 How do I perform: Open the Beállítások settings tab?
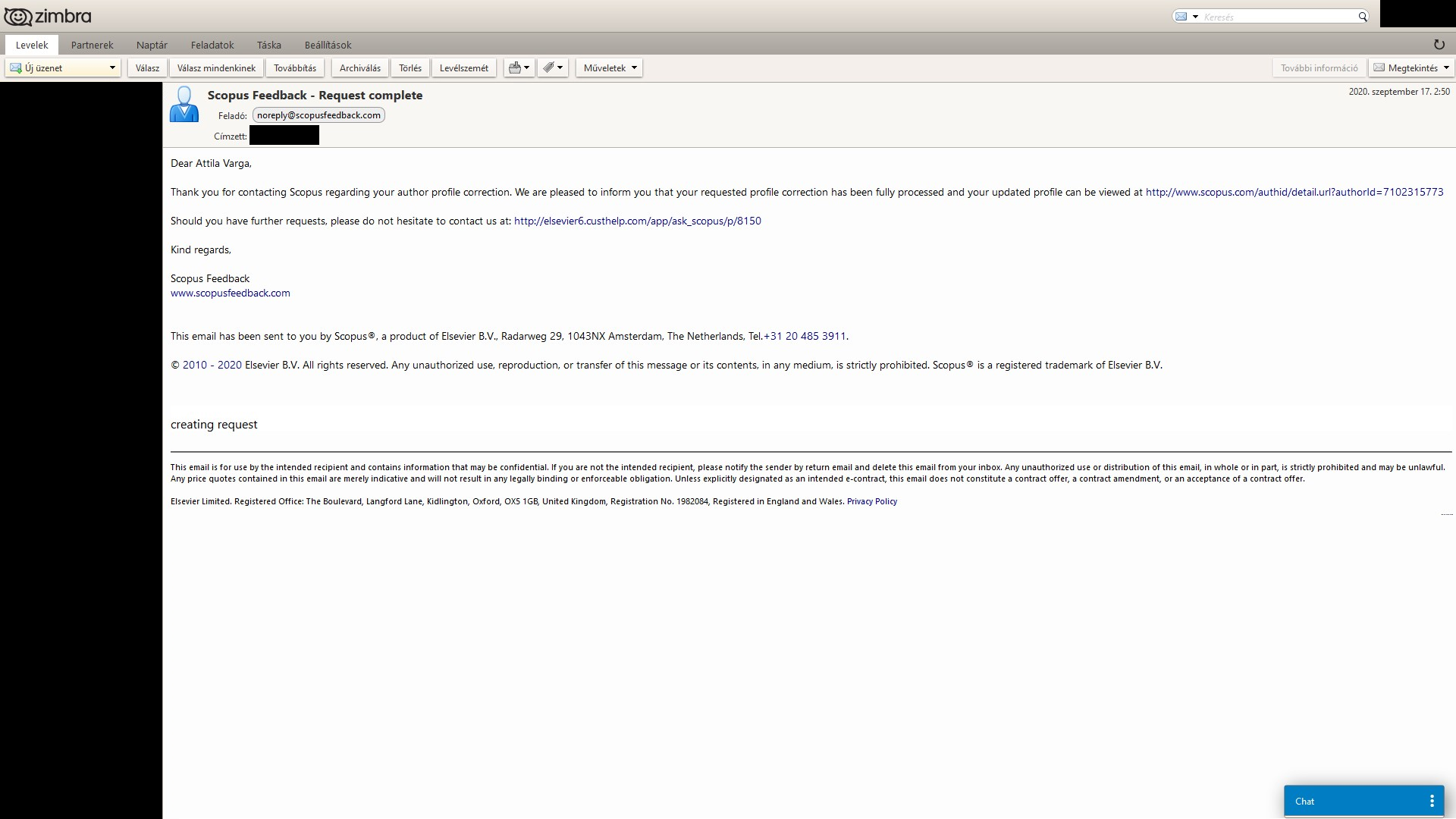point(328,45)
